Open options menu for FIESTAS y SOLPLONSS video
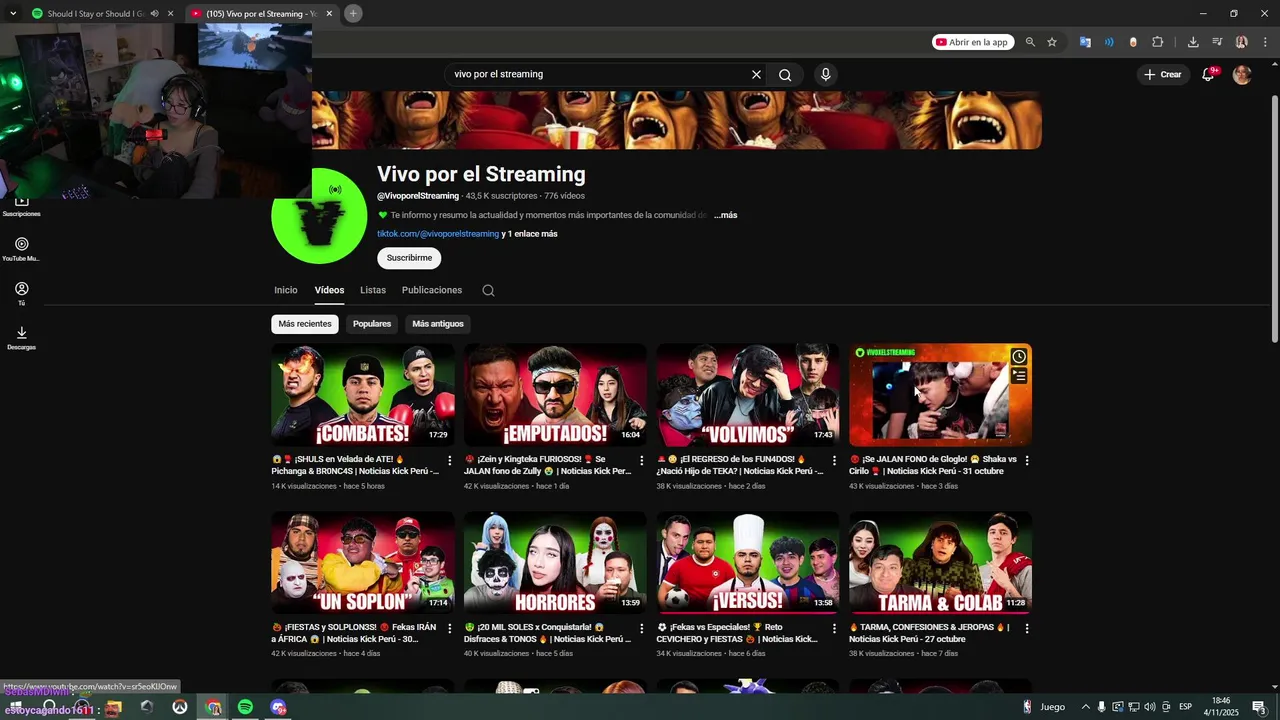The height and width of the screenshot is (720, 1280). click(449, 628)
